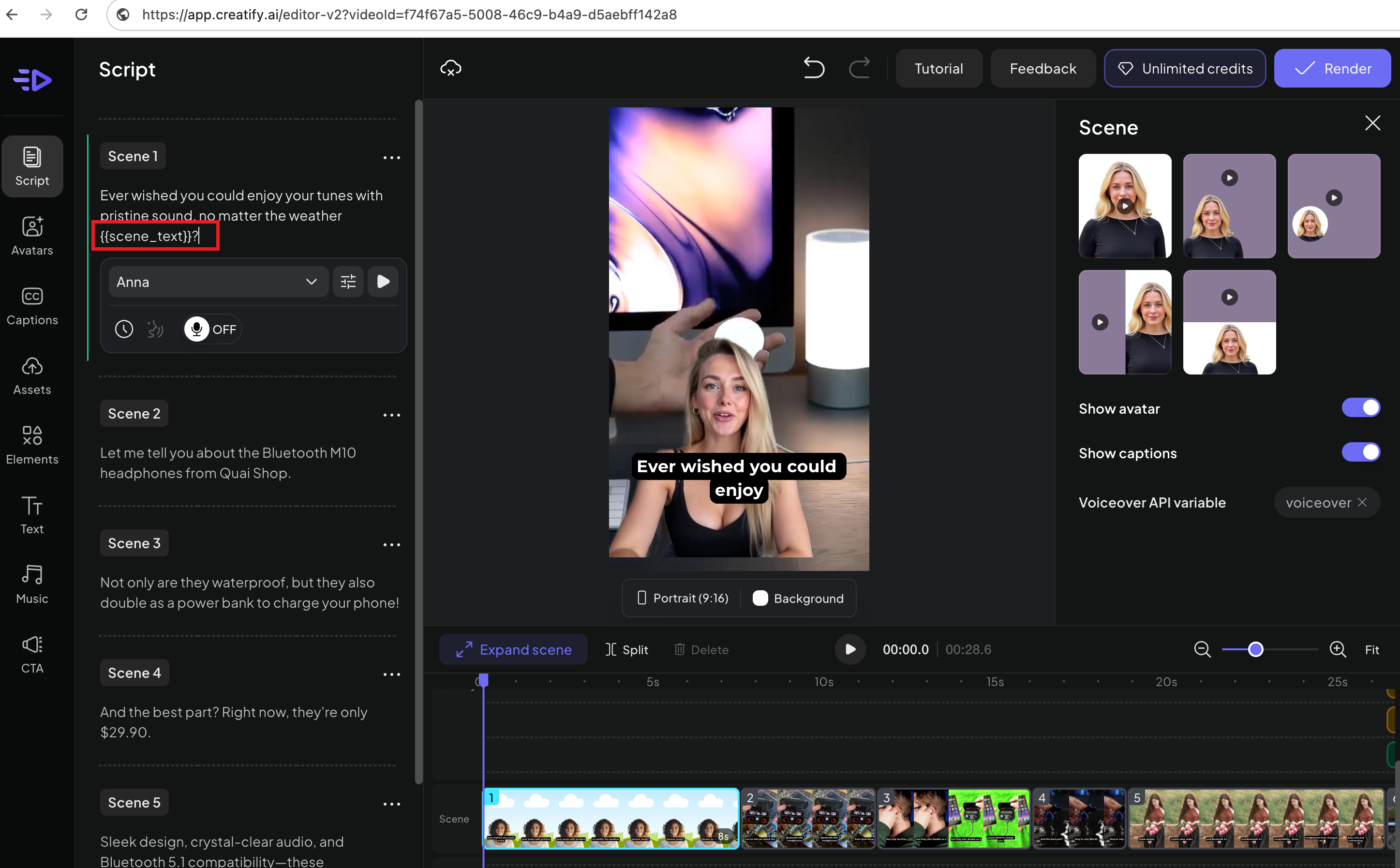Zoom in the timeline with magnifier plus

point(1338,649)
